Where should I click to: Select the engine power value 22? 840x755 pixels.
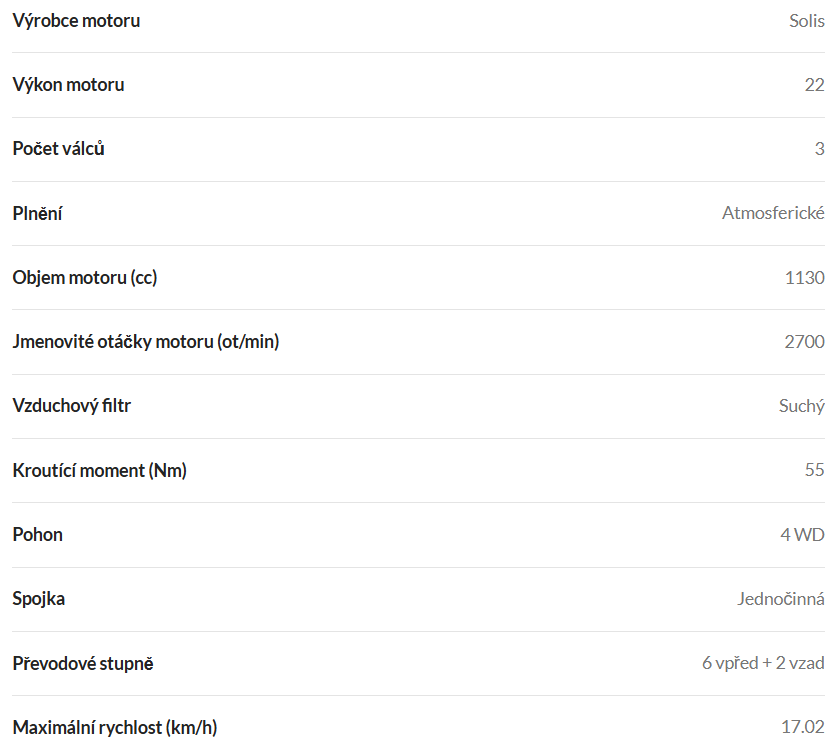pyautogui.click(x=814, y=85)
